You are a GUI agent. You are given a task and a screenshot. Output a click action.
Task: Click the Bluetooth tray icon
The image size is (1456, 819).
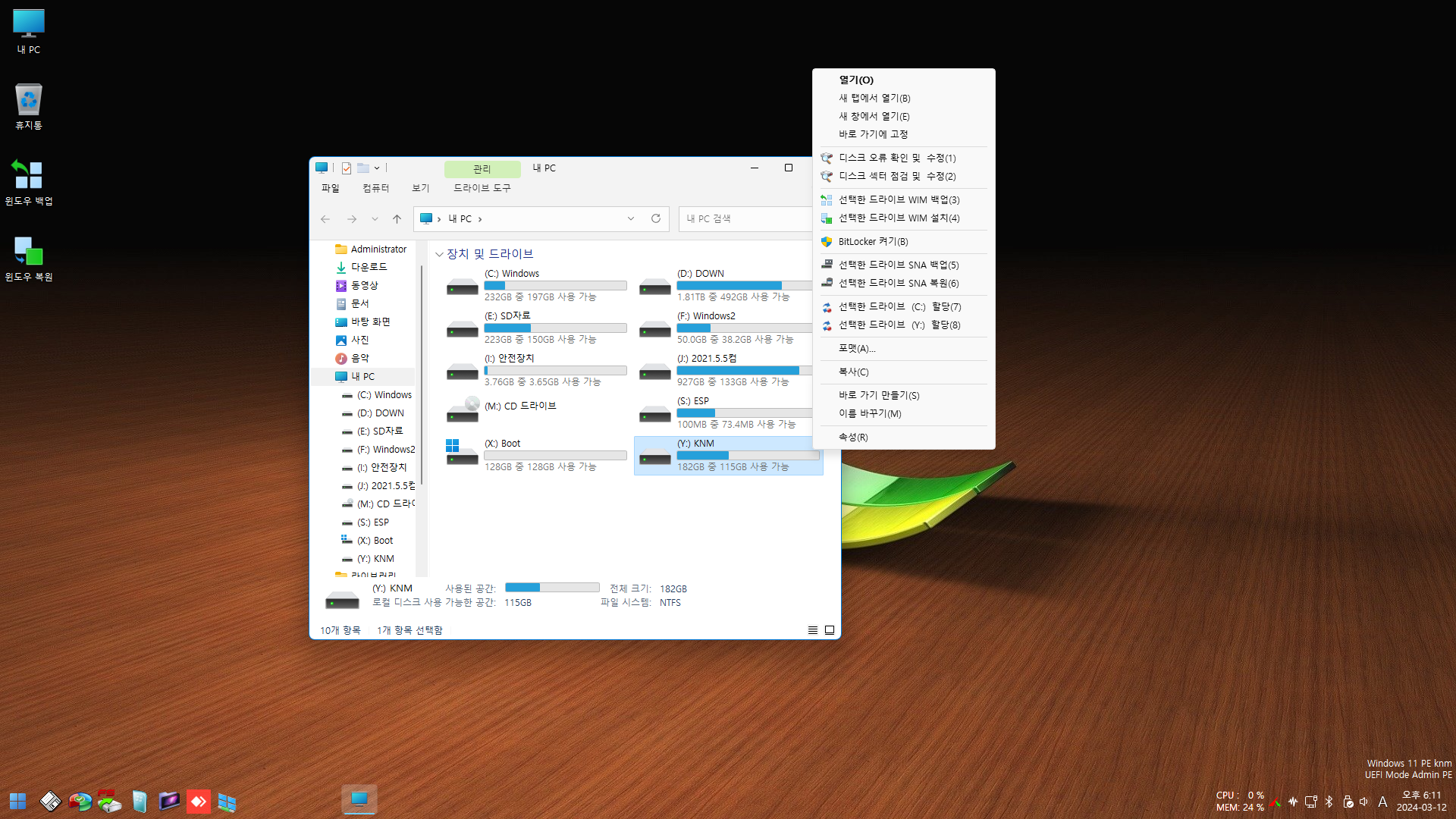pyautogui.click(x=1329, y=802)
